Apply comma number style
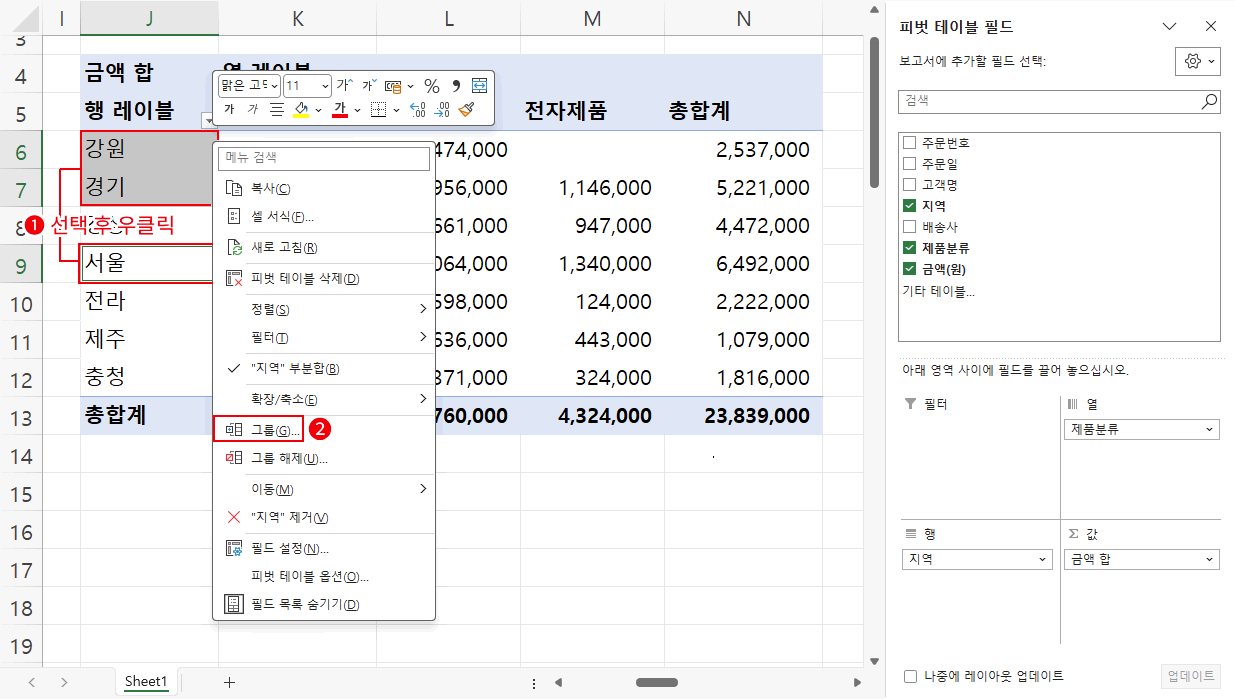This screenshot has width=1235, height=699. pos(454,87)
